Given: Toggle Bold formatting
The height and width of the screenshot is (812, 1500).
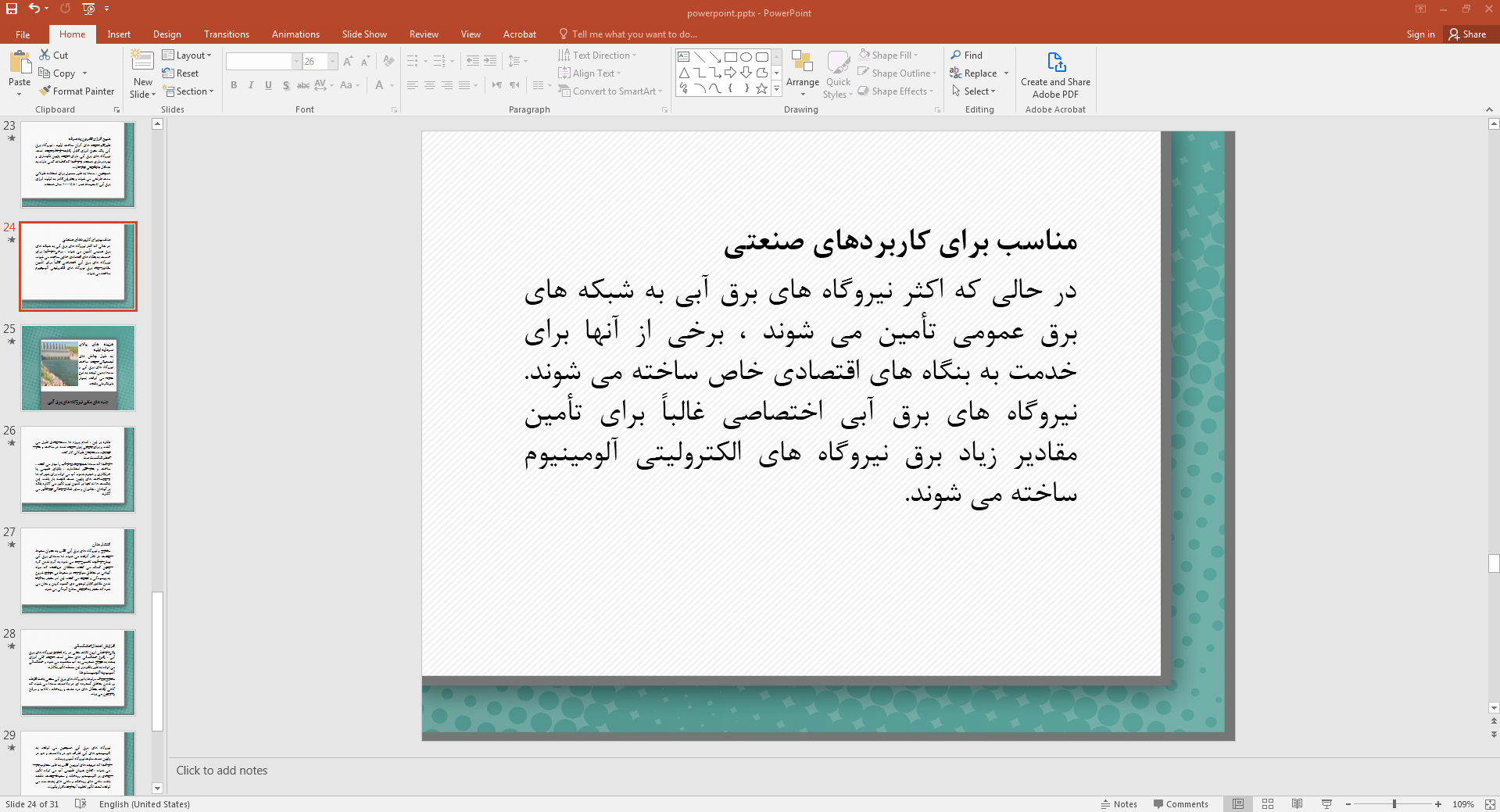Looking at the screenshot, I should (234, 85).
